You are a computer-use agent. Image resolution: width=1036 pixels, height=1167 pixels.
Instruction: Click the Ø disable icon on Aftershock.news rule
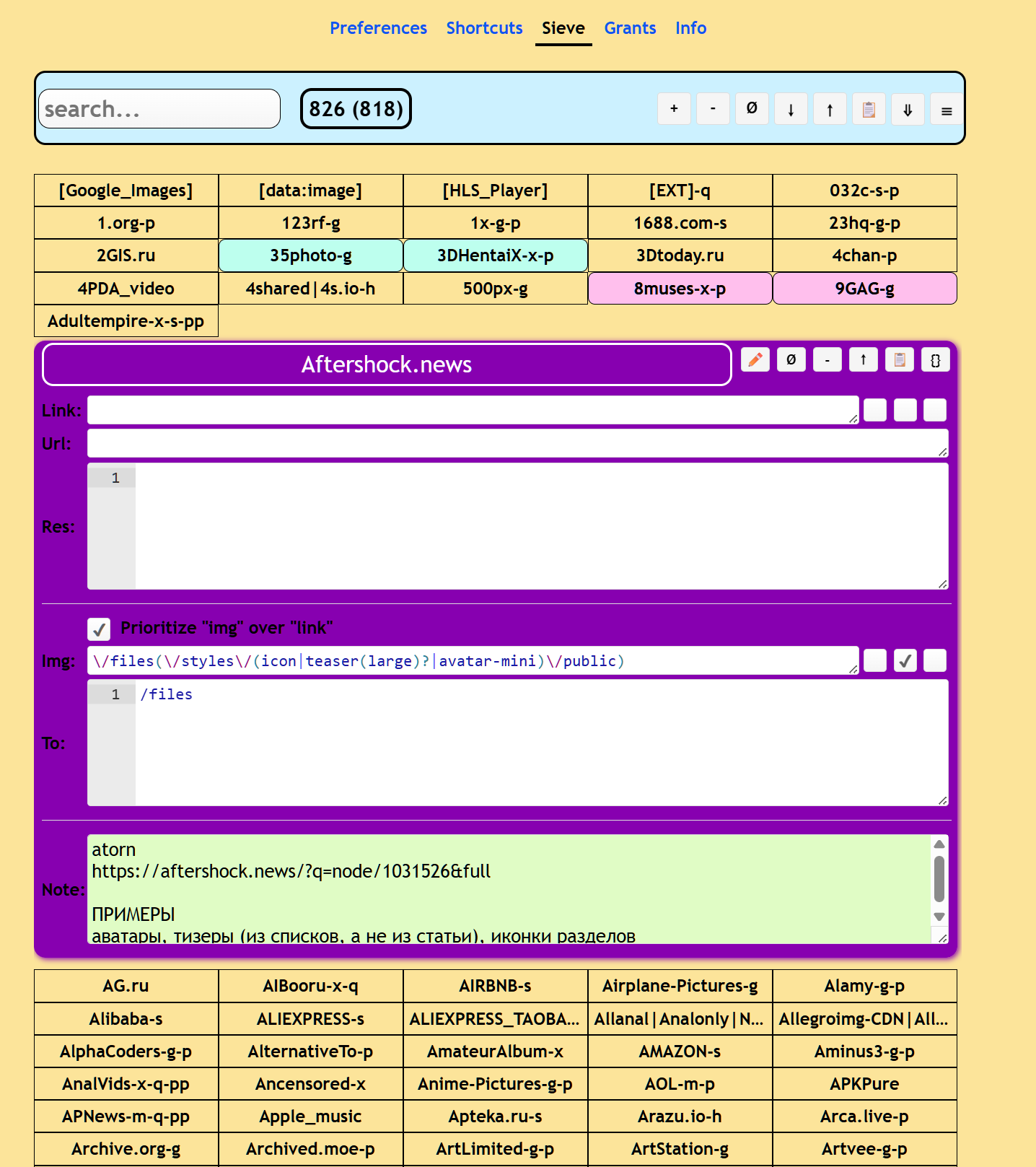[791, 359]
